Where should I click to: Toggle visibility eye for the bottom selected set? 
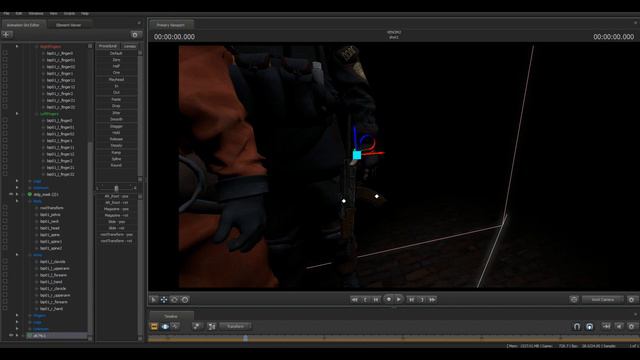(x=11, y=336)
